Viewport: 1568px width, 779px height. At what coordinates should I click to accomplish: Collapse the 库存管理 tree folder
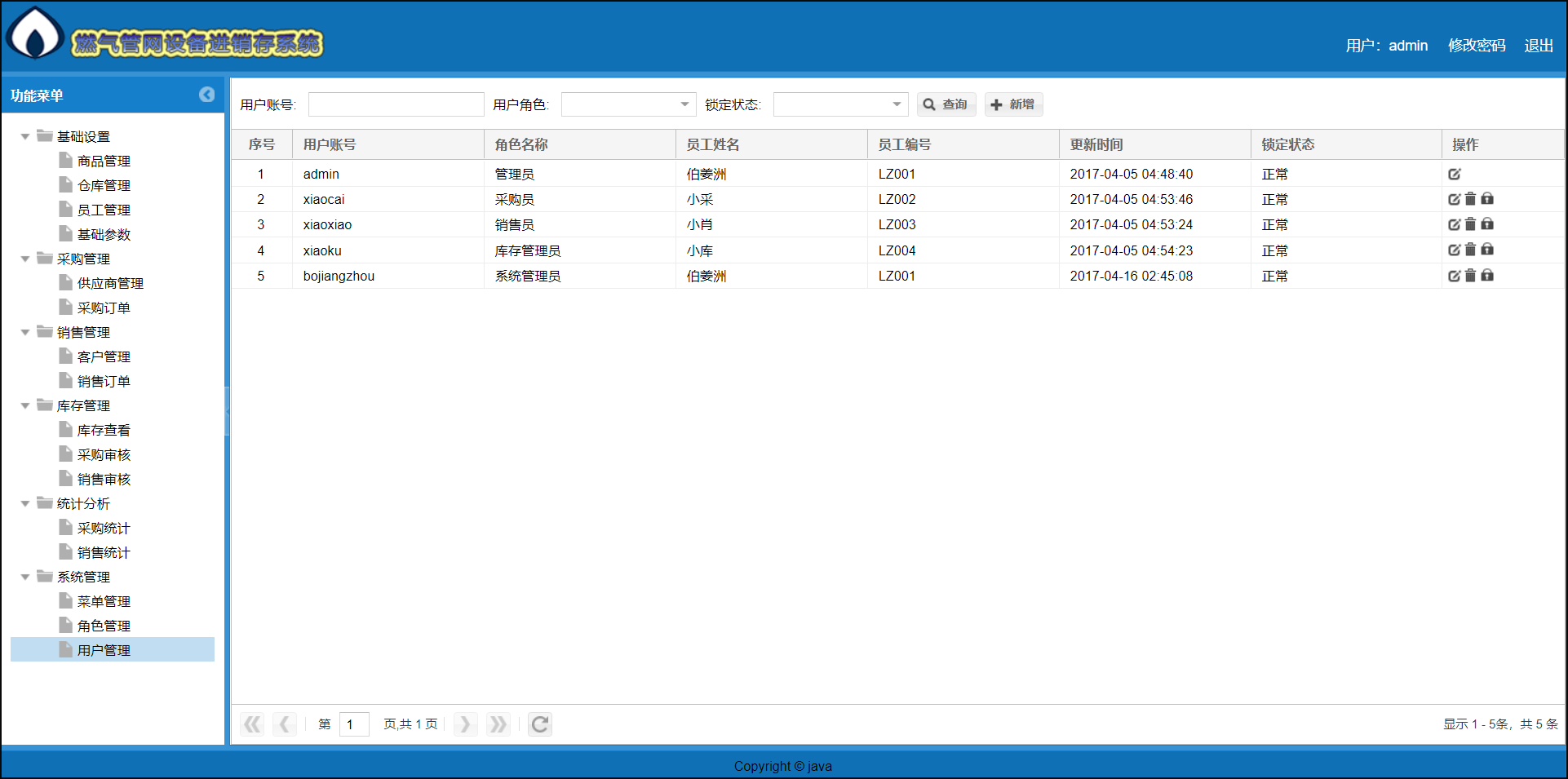tap(25, 405)
